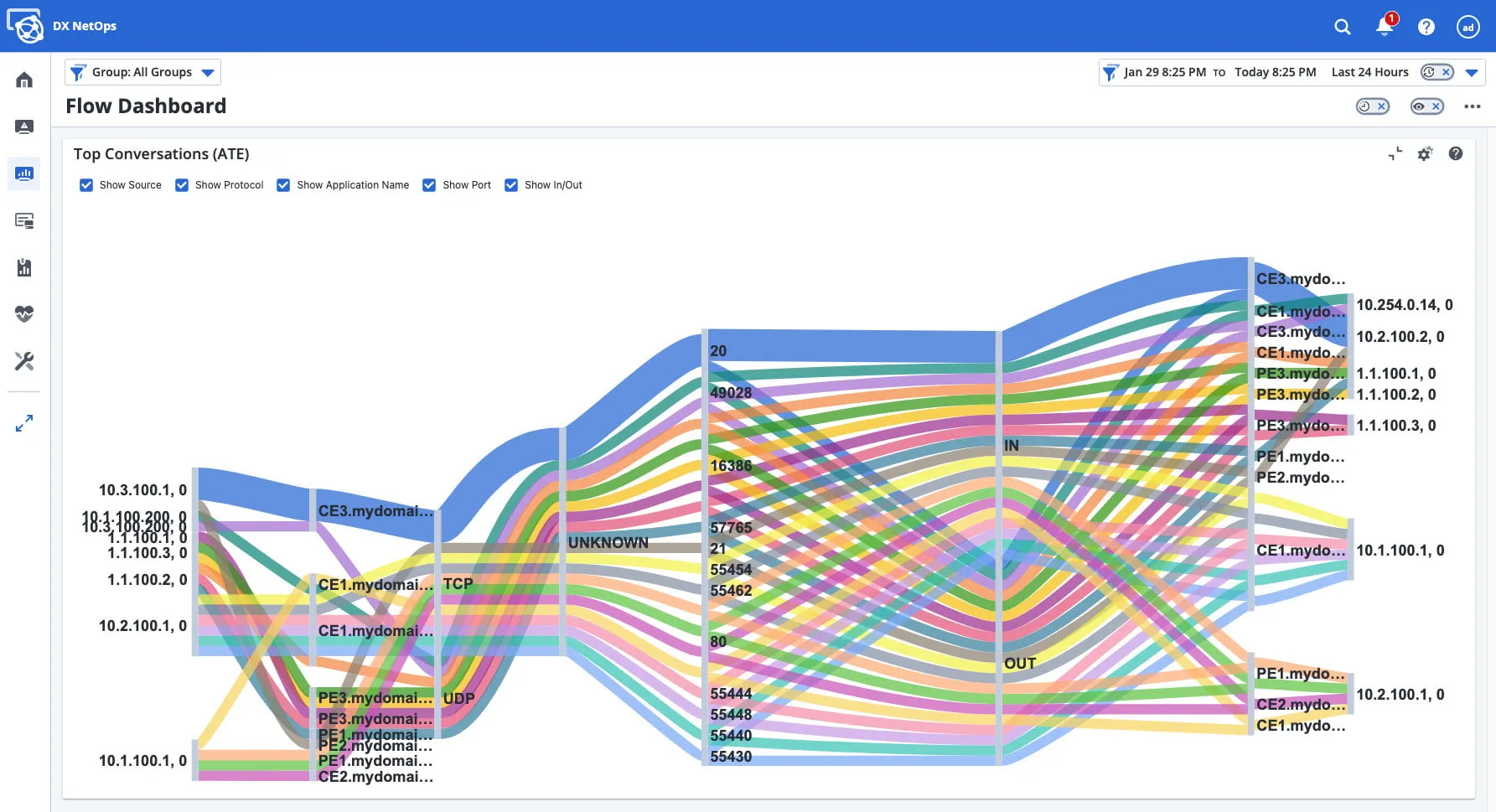Uncheck Show In/Out option
1496x812 pixels.
click(511, 184)
